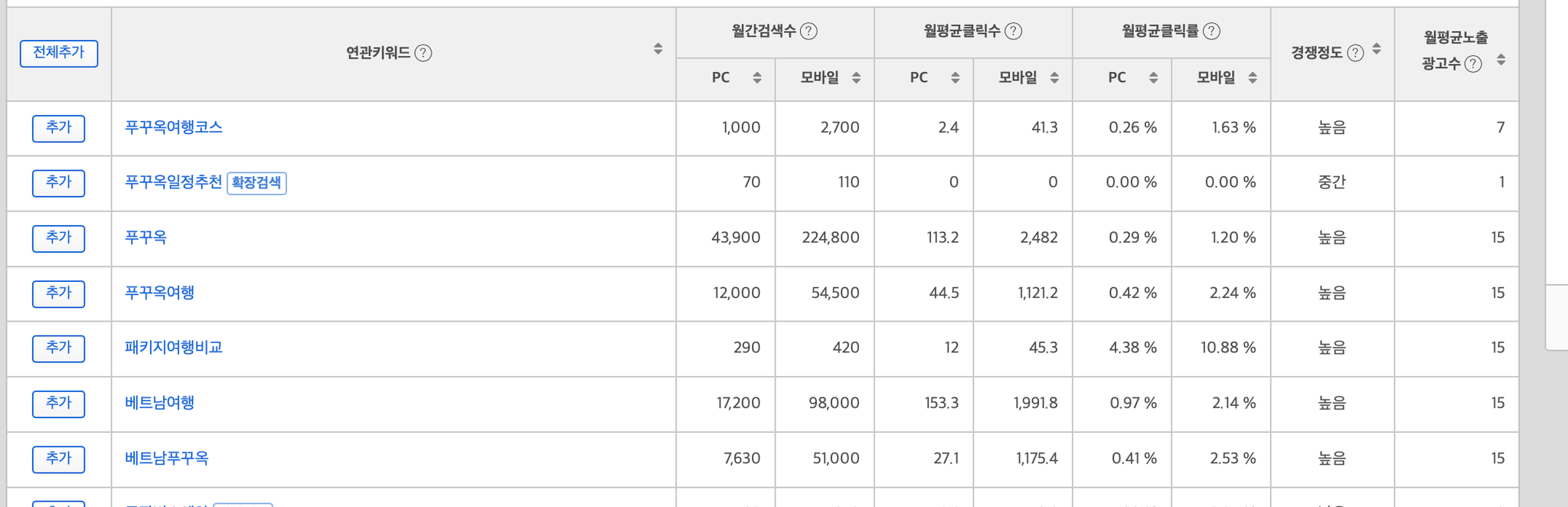Sort by 연관키워드 column arrows

(x=658, y=49)
